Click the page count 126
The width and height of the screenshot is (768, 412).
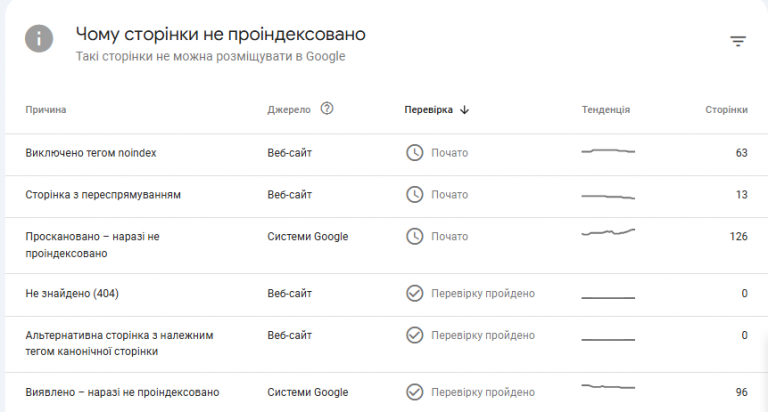click(739, 236)
